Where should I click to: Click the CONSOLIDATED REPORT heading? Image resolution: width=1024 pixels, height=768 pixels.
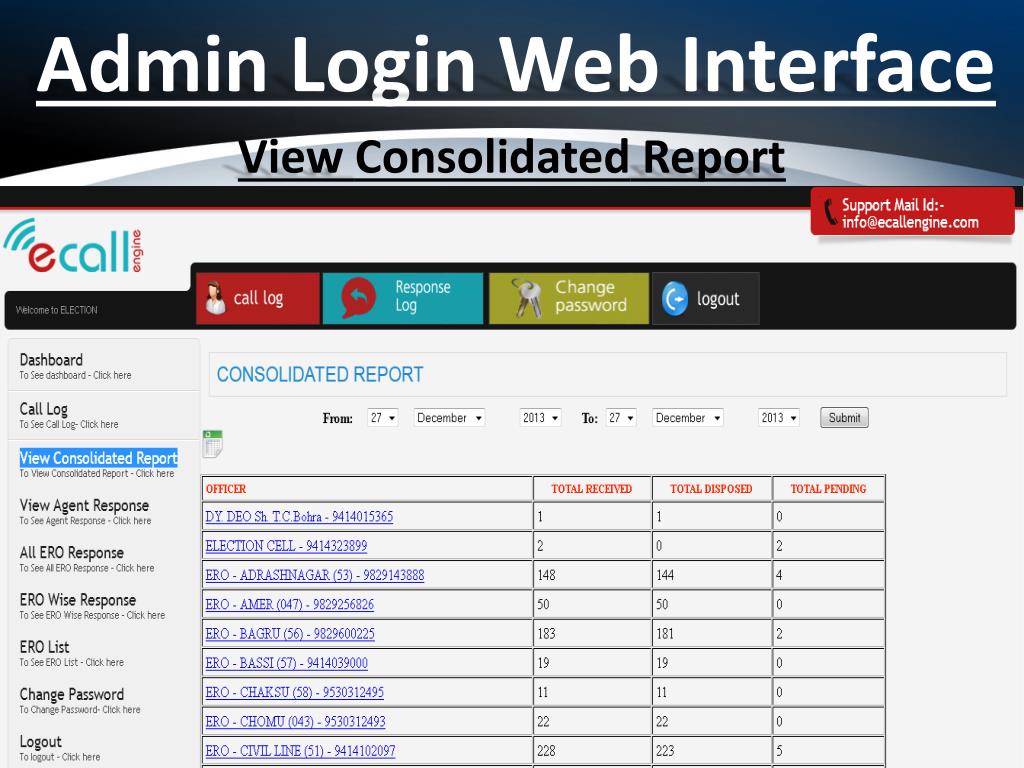pos(320,374)
